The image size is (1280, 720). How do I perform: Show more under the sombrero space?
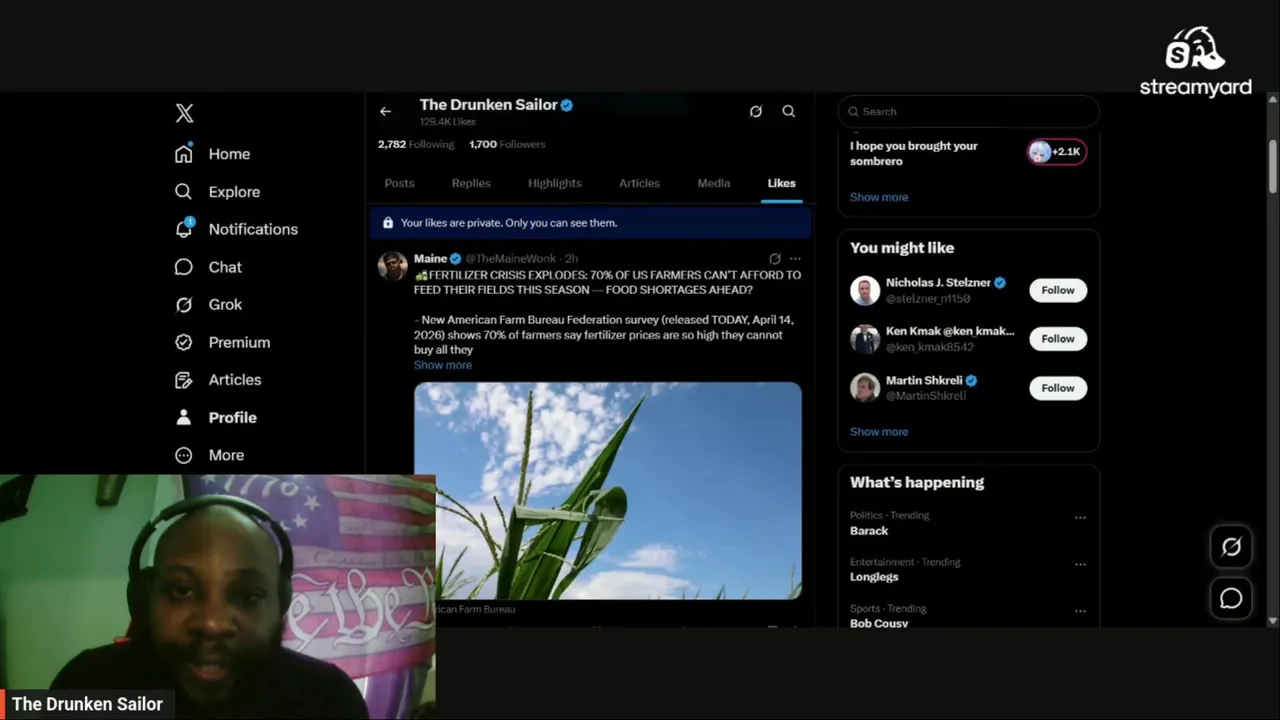click(879, 197)
